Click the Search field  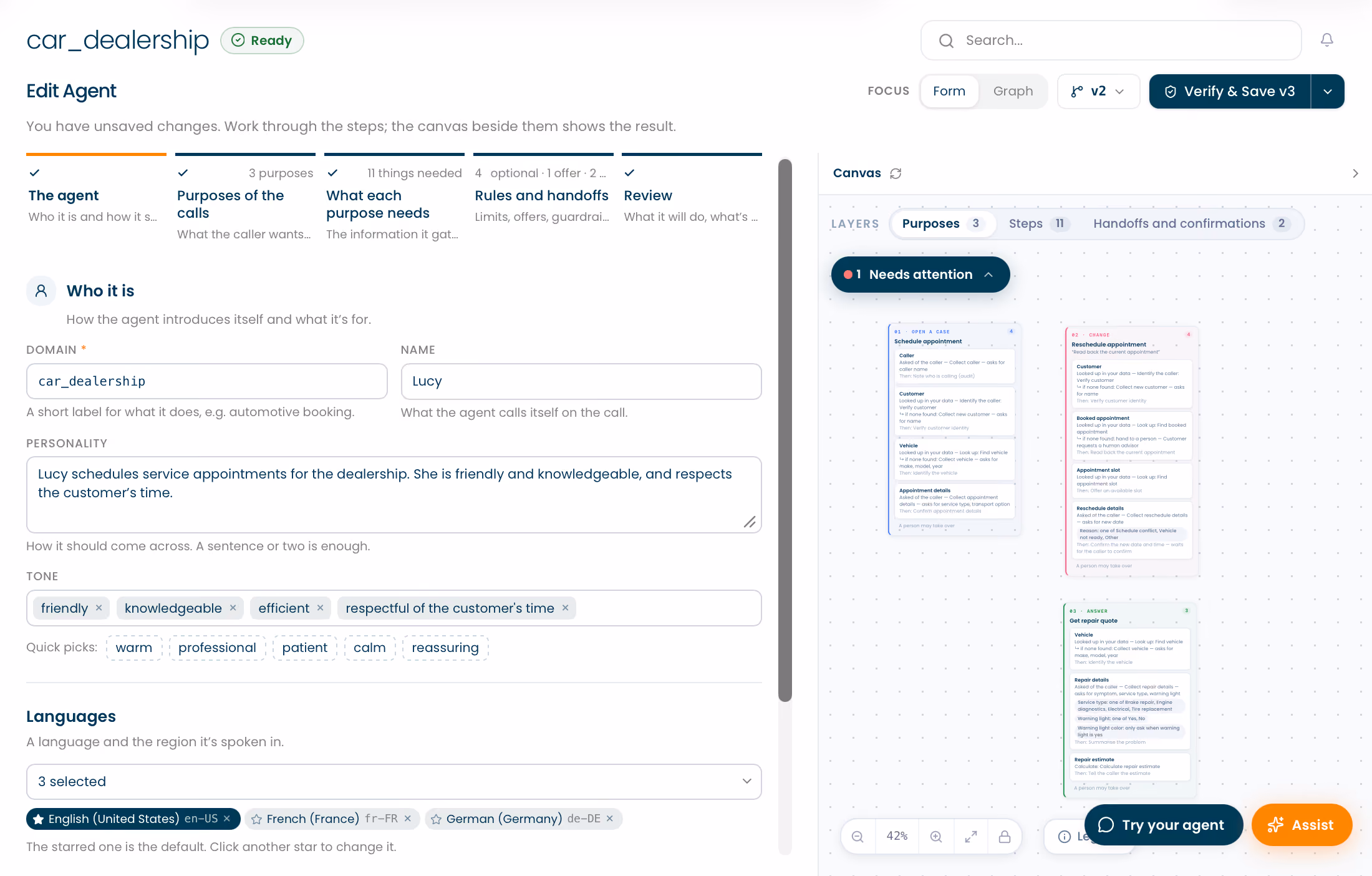point(1111,41)
